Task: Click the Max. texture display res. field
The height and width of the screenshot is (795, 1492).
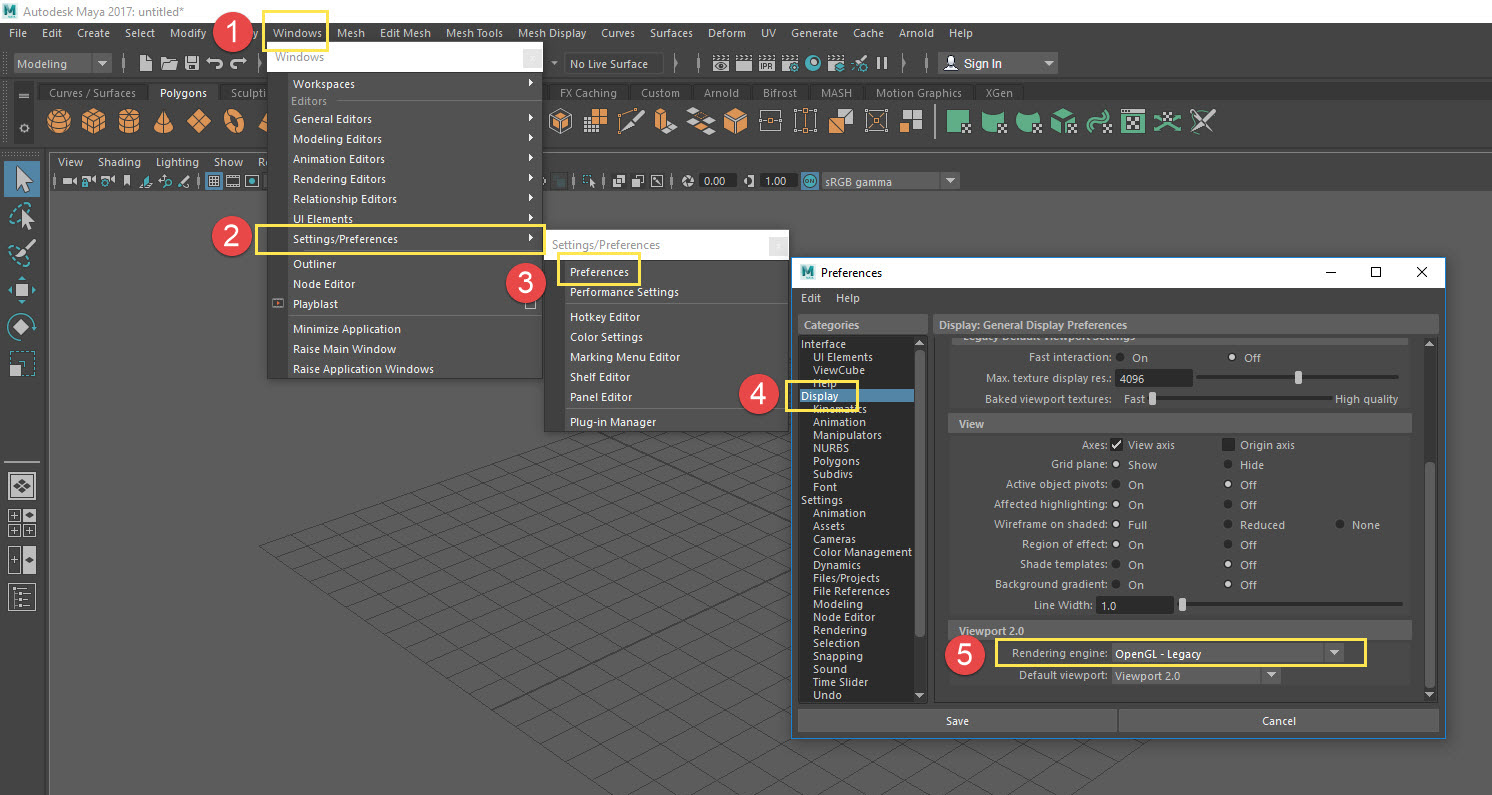Action: 1154,378
